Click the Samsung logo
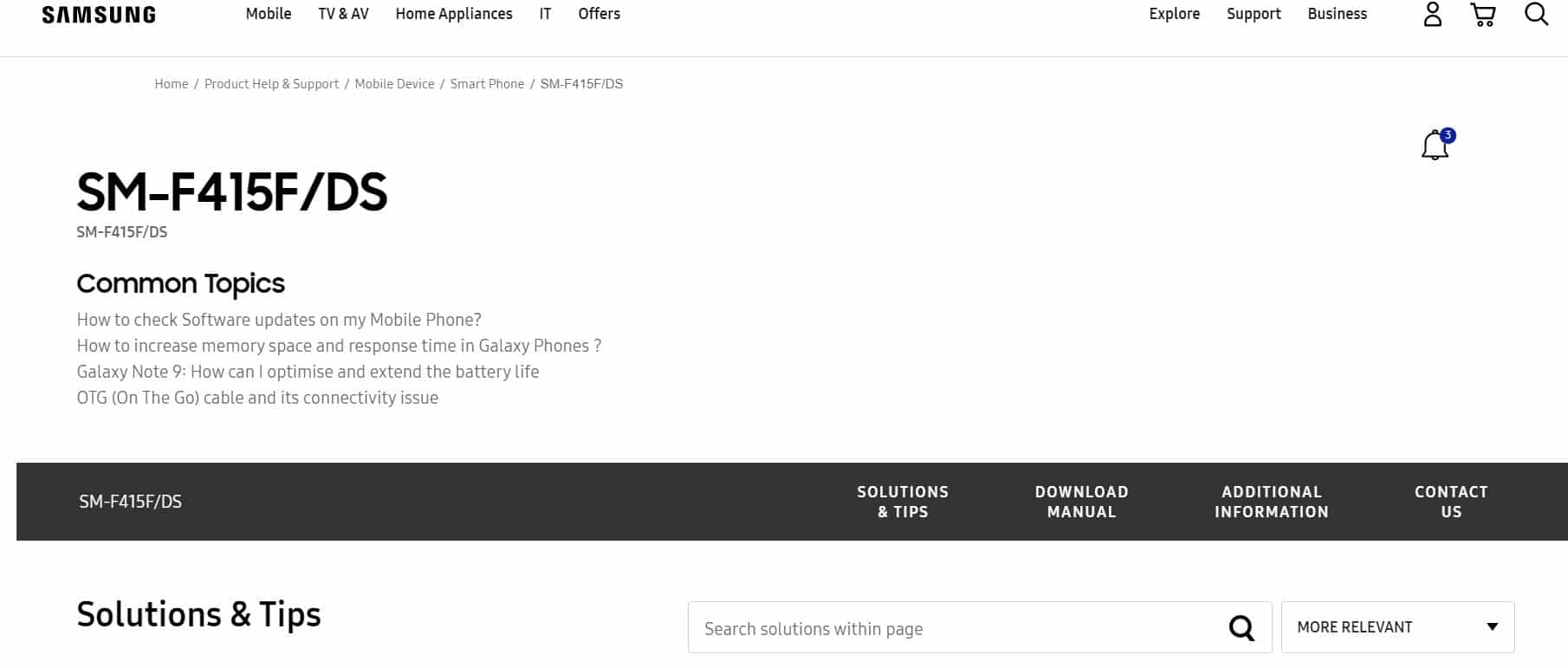1568x668 pixels. (100, 13)
